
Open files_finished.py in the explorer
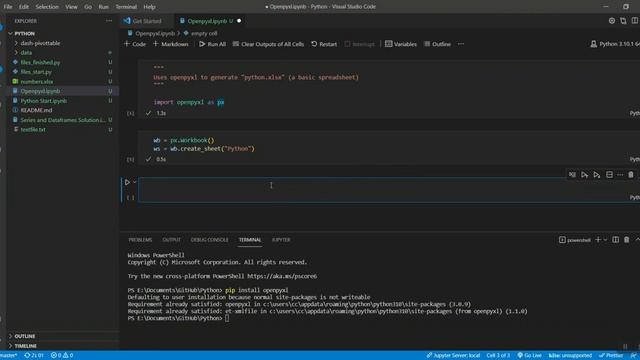pyautogui.click(x=40, y=62)
